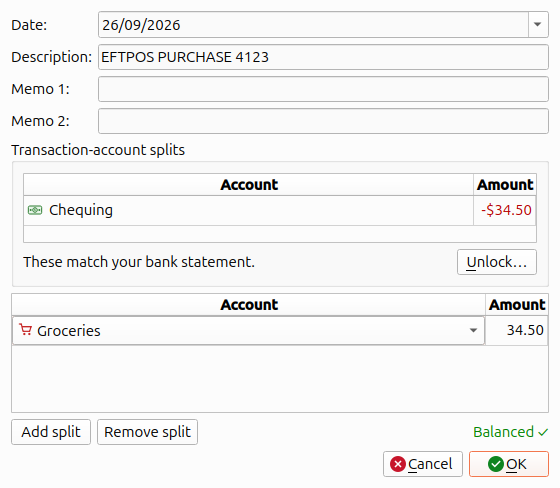
Task: Click the Amount header in upper table
Action: tap(505, 185)
